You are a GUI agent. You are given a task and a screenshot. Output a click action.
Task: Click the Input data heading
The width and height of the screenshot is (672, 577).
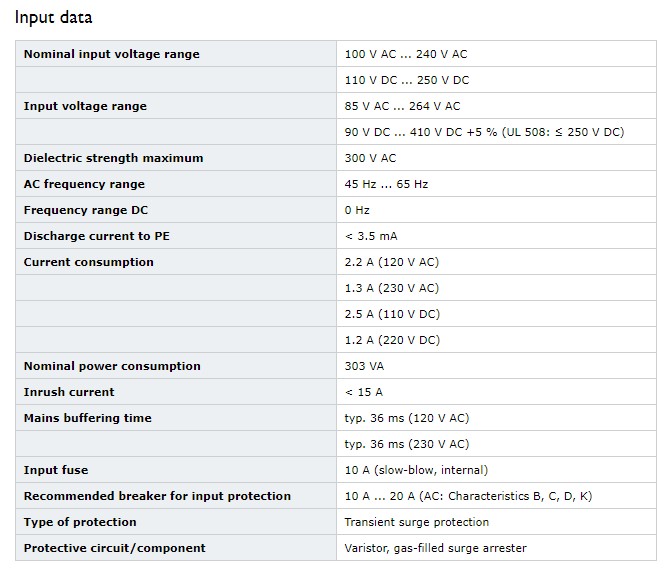54,18
